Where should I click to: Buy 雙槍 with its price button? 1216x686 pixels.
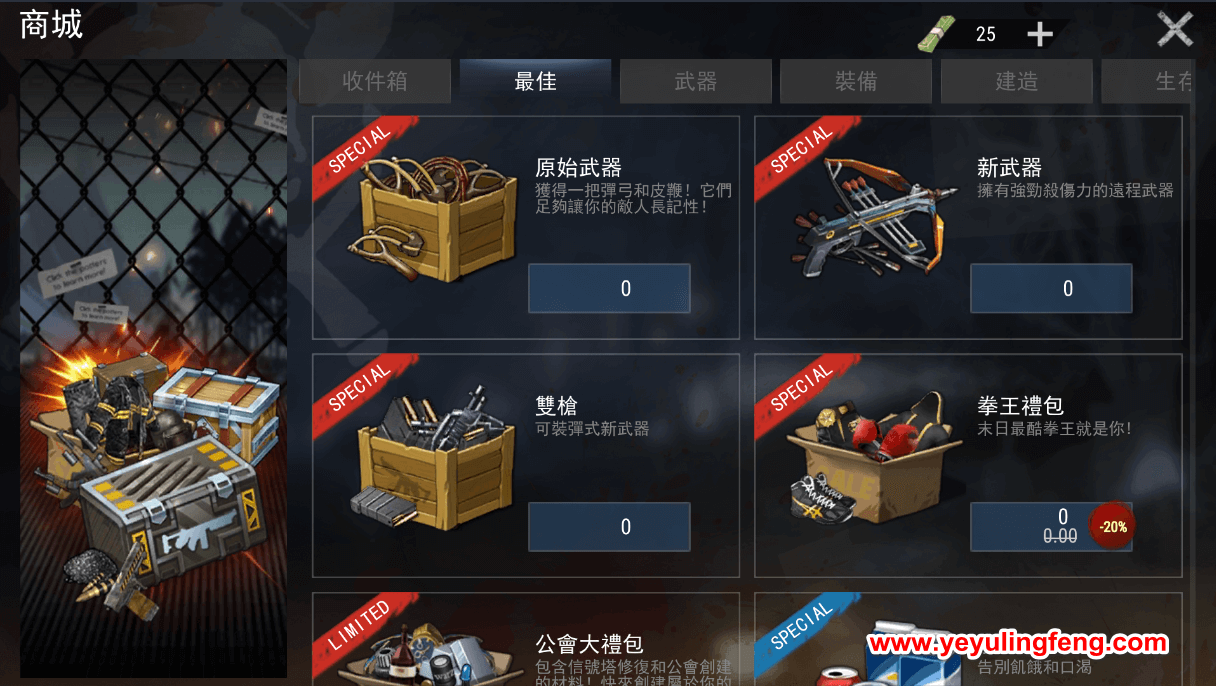click(x=609, y=526)
